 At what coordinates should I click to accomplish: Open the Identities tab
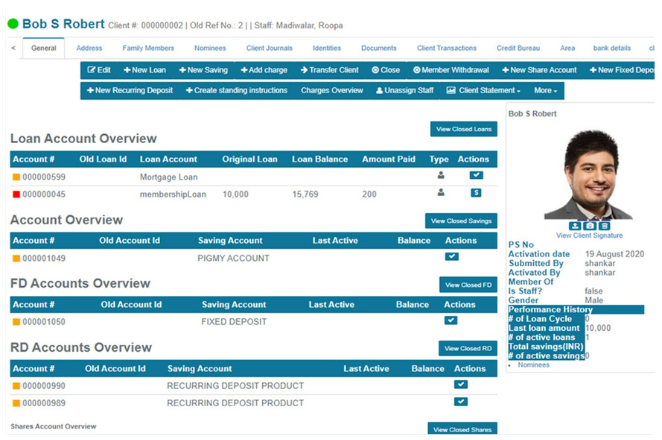[327, 48]
